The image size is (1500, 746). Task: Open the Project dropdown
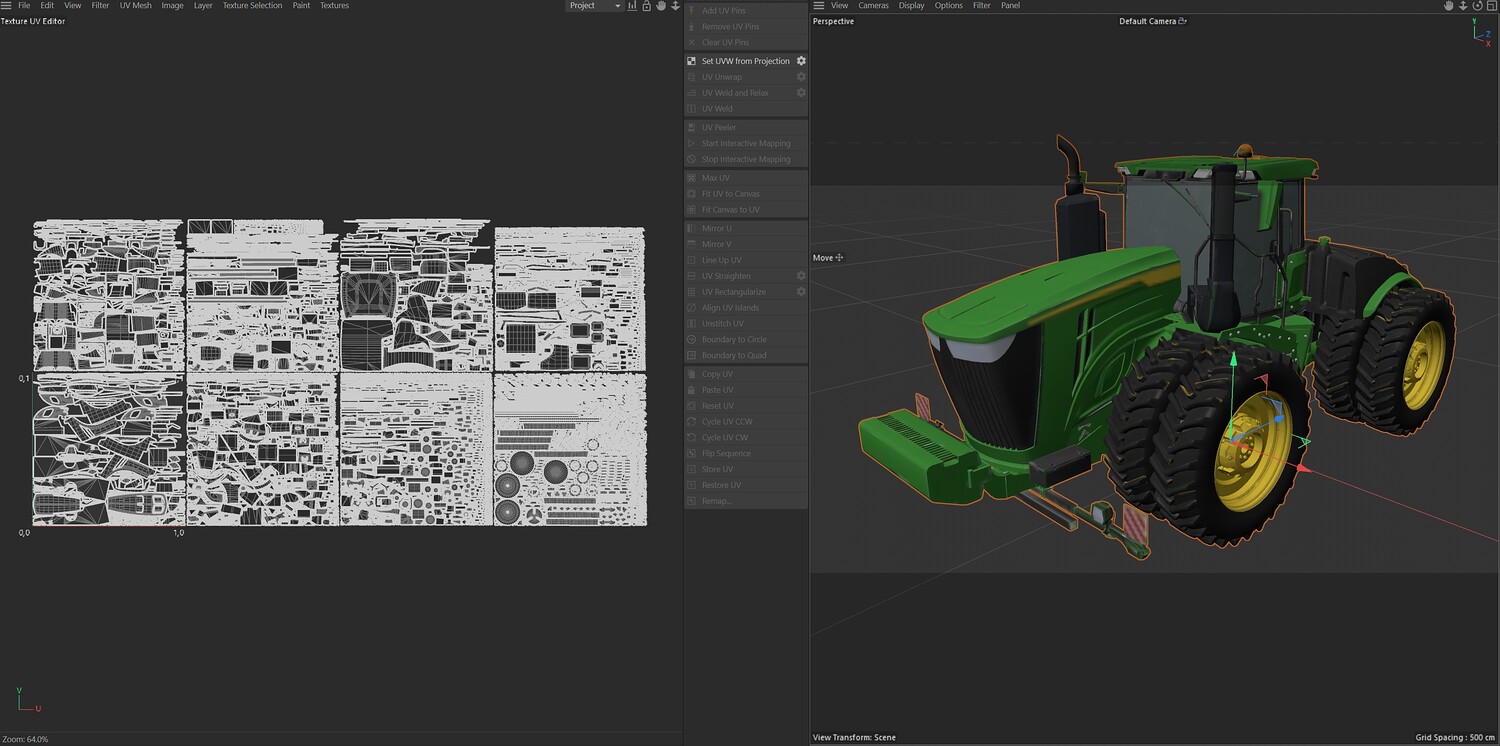coord(594,6)
